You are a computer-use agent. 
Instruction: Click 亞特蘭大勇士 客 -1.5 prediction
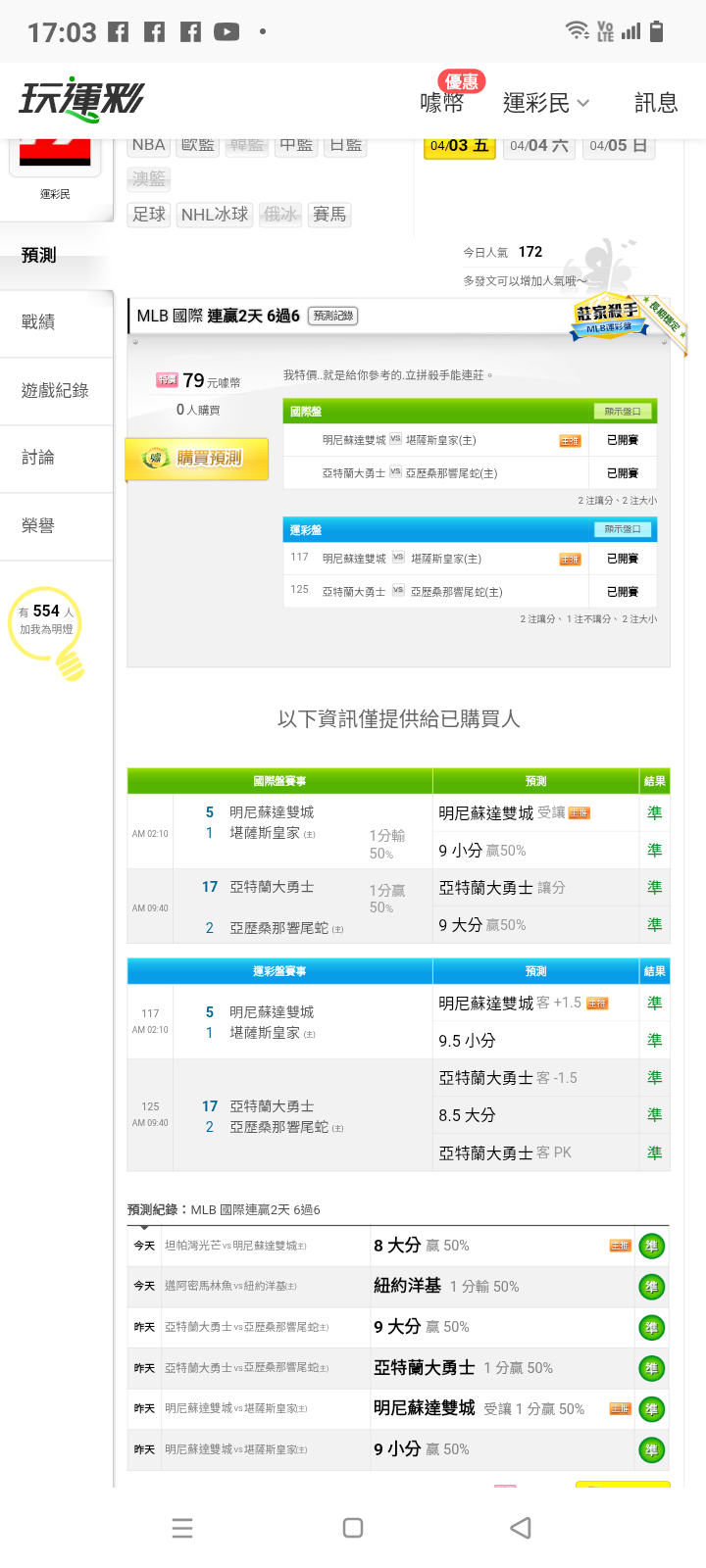click(508, 1078)
